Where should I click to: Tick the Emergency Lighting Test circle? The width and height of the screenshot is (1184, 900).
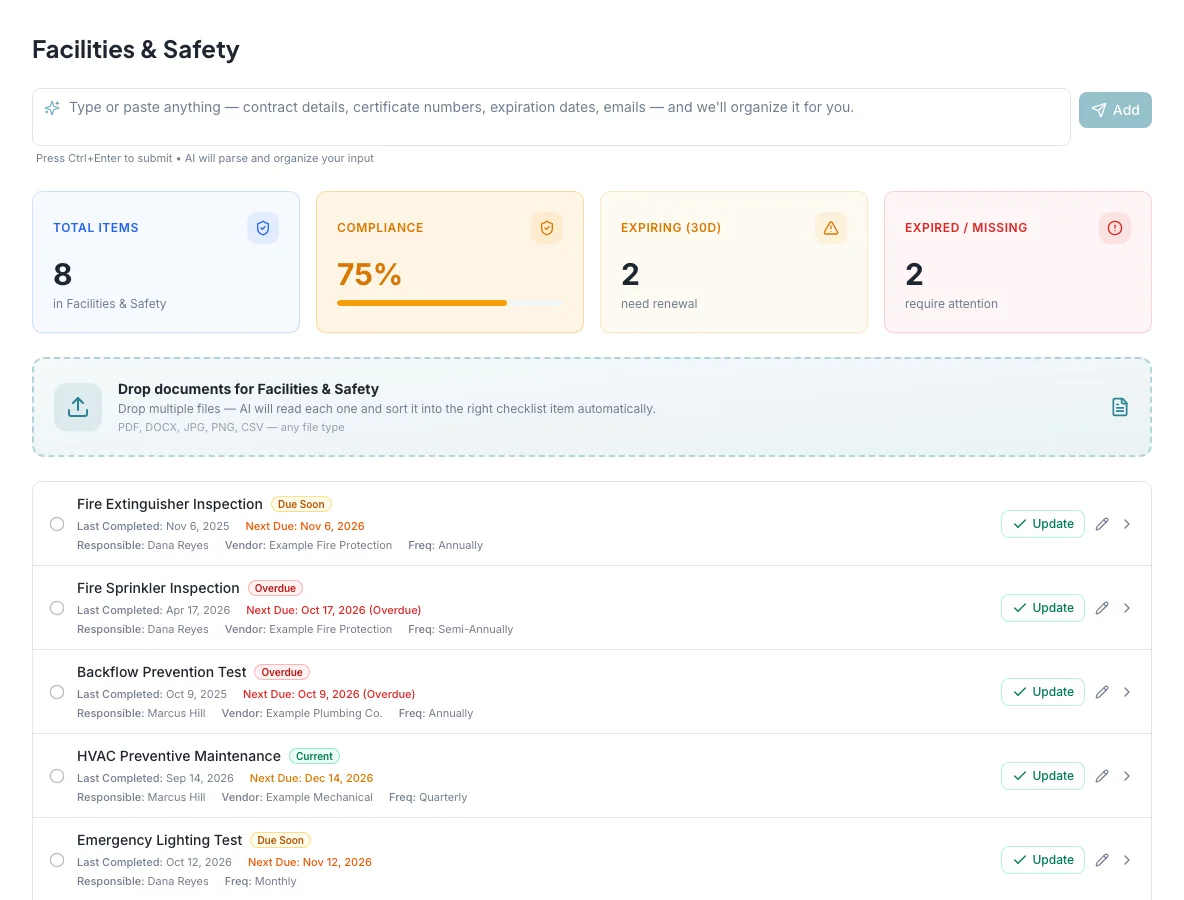pos(57,860)
